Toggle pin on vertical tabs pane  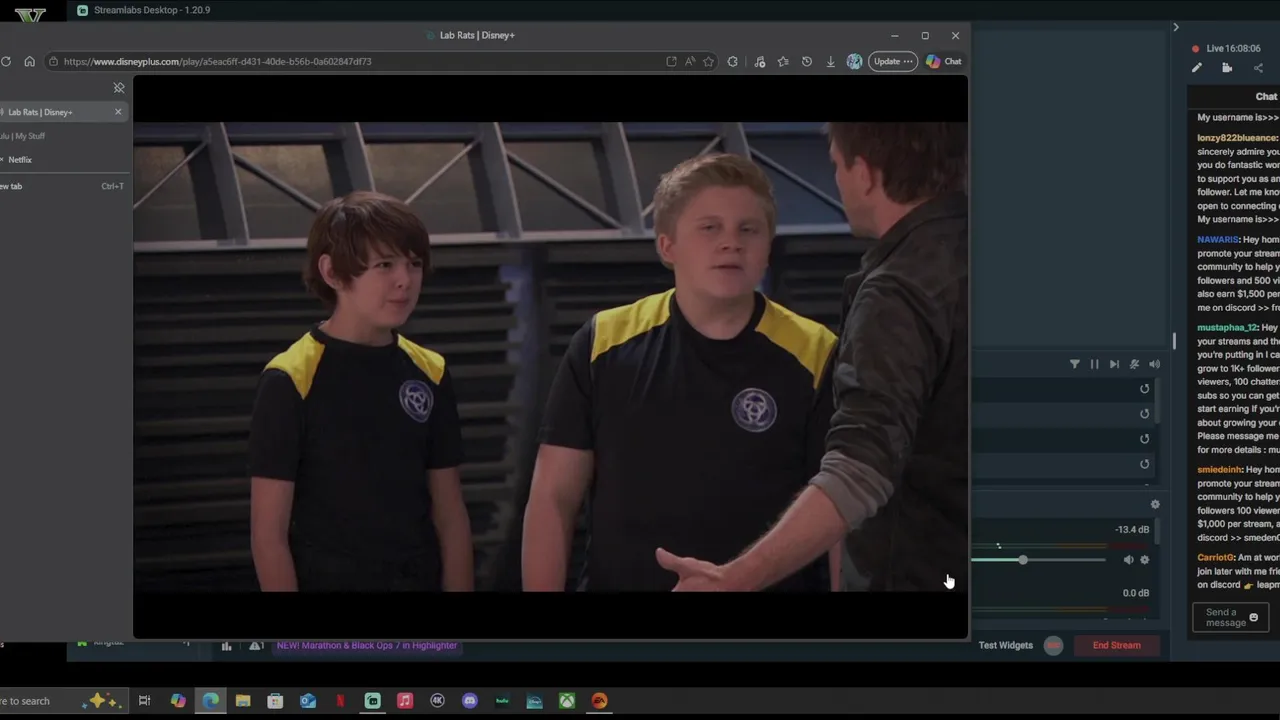point(119,88)
